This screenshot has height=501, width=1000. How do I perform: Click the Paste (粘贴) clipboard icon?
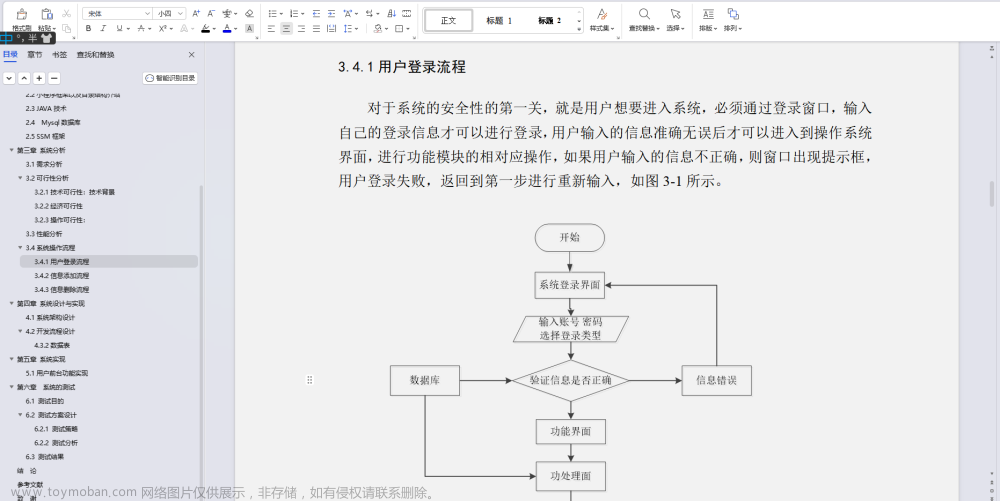(x=47, y=14)
